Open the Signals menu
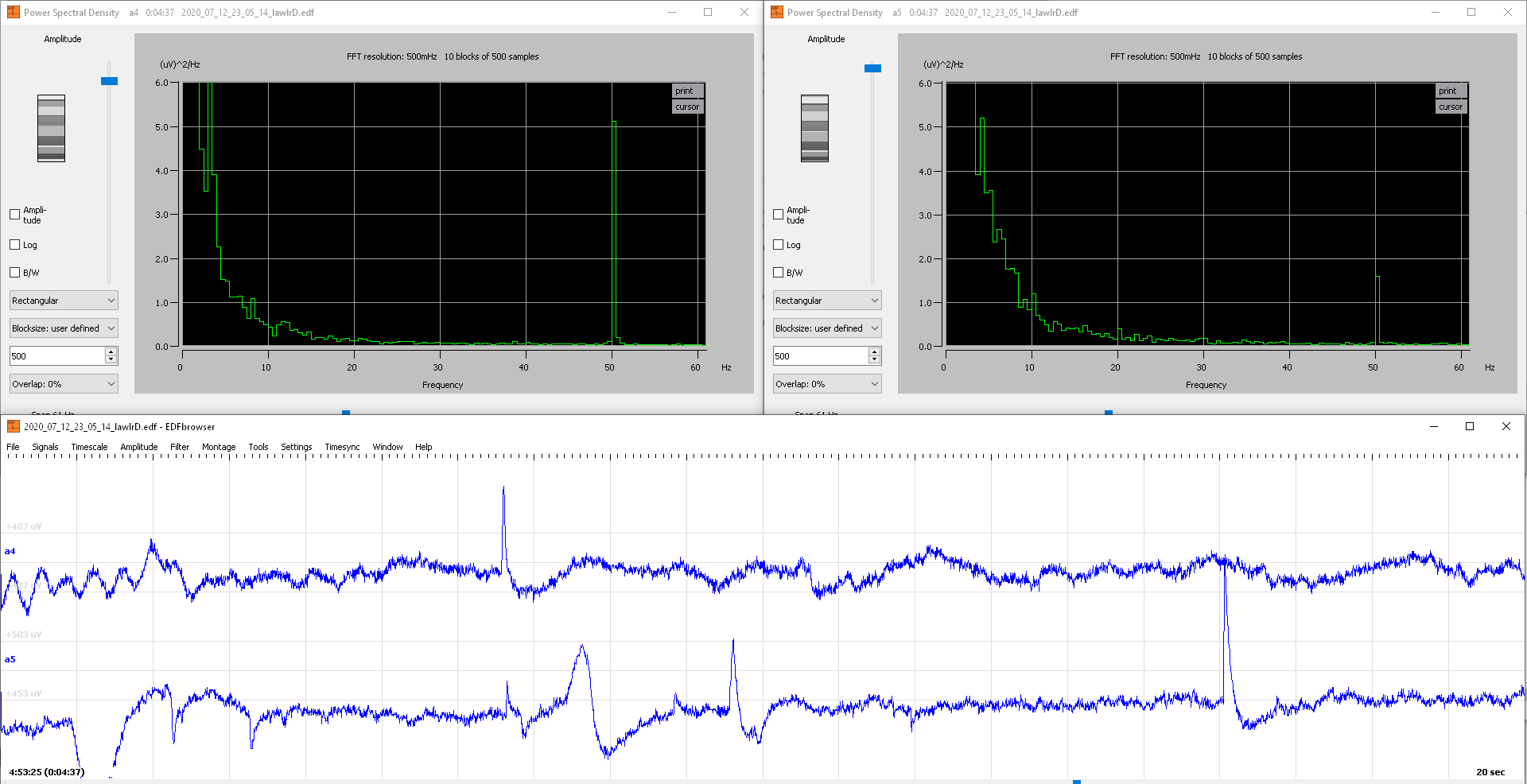This screenshot has width=1527, height=784. pyautogui.click(x=45, y=447)
